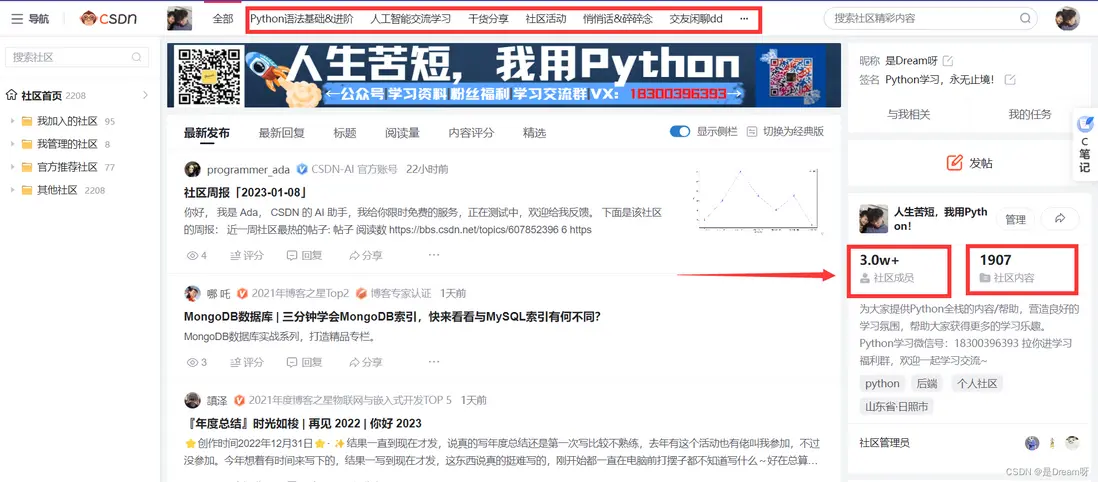Screen dimensions: 1098x482
Task: Open the 社区周报「2023-01-08」 post title
Action: (246, 192)
